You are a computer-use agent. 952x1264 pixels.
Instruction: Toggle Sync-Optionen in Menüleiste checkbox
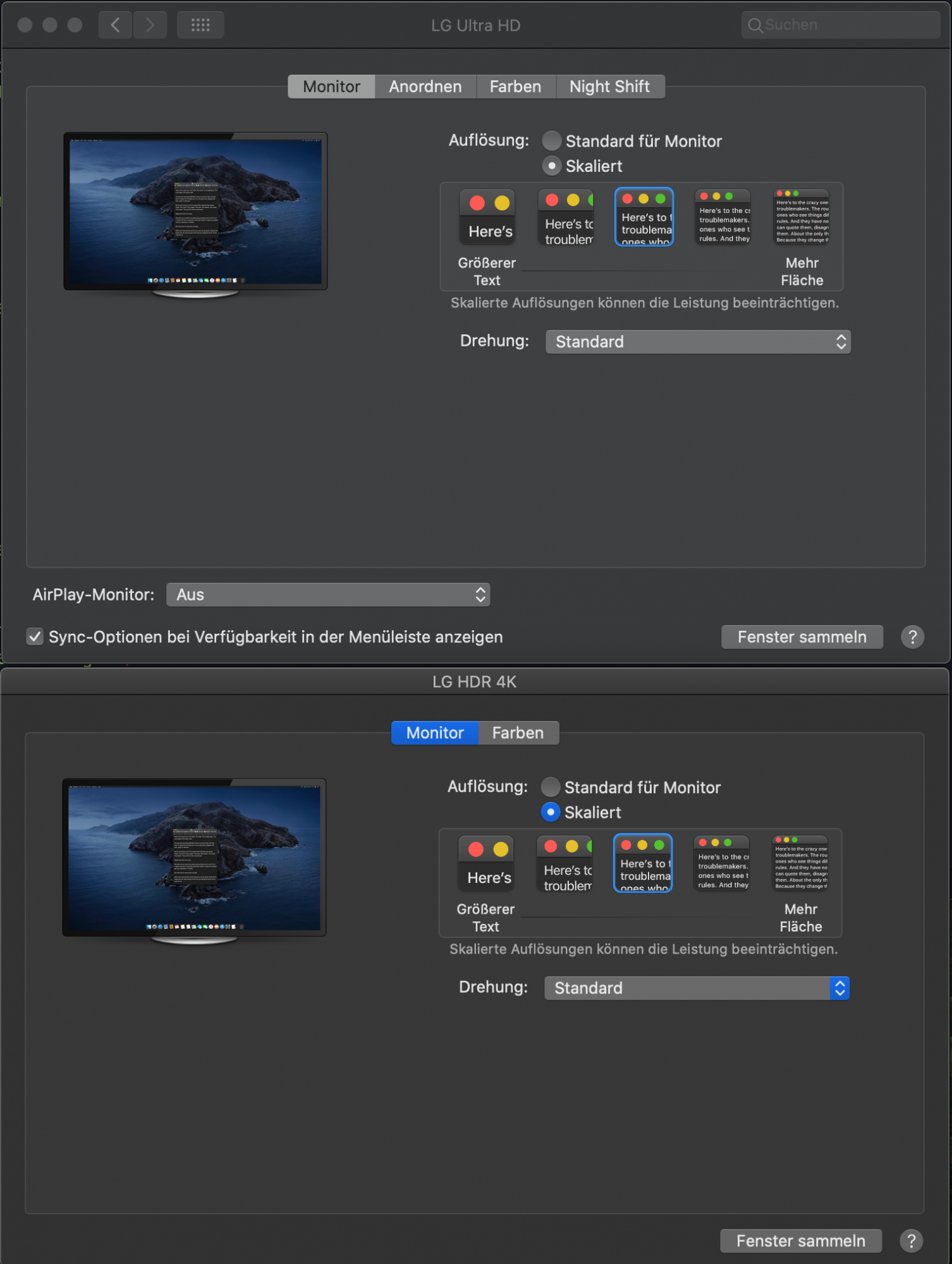(35, 636)
